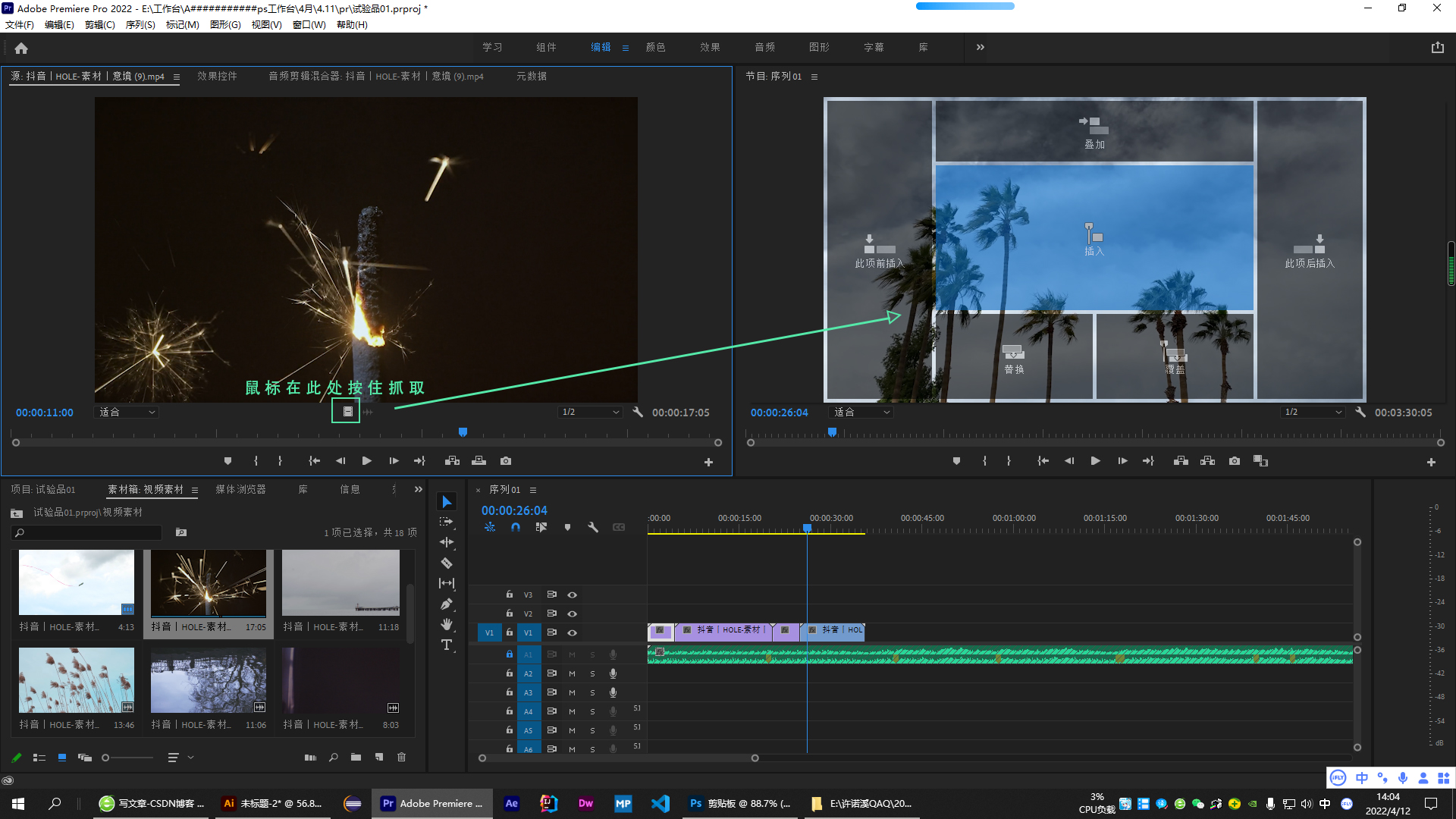The width and height of the screenshot is (1456, 819).
Task: Click program monitor Lift button
Action: click(1181, 461)
